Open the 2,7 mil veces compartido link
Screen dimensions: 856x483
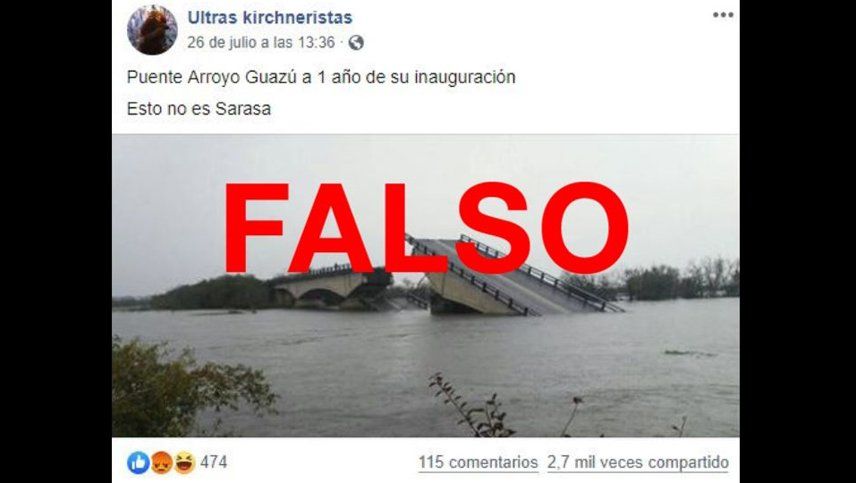(x=638, y=463)
